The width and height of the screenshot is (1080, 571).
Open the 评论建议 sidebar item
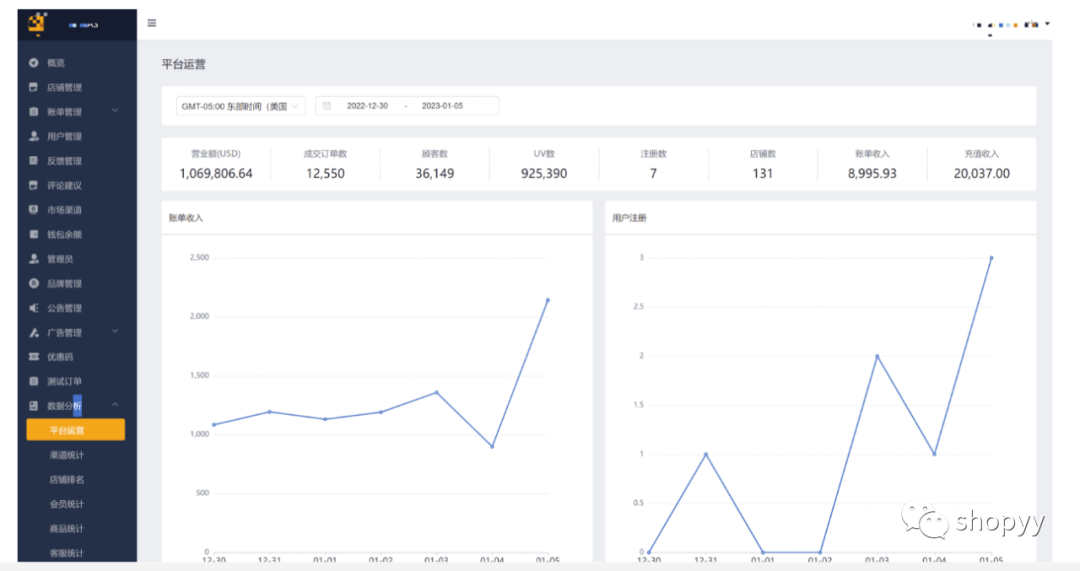64,185
